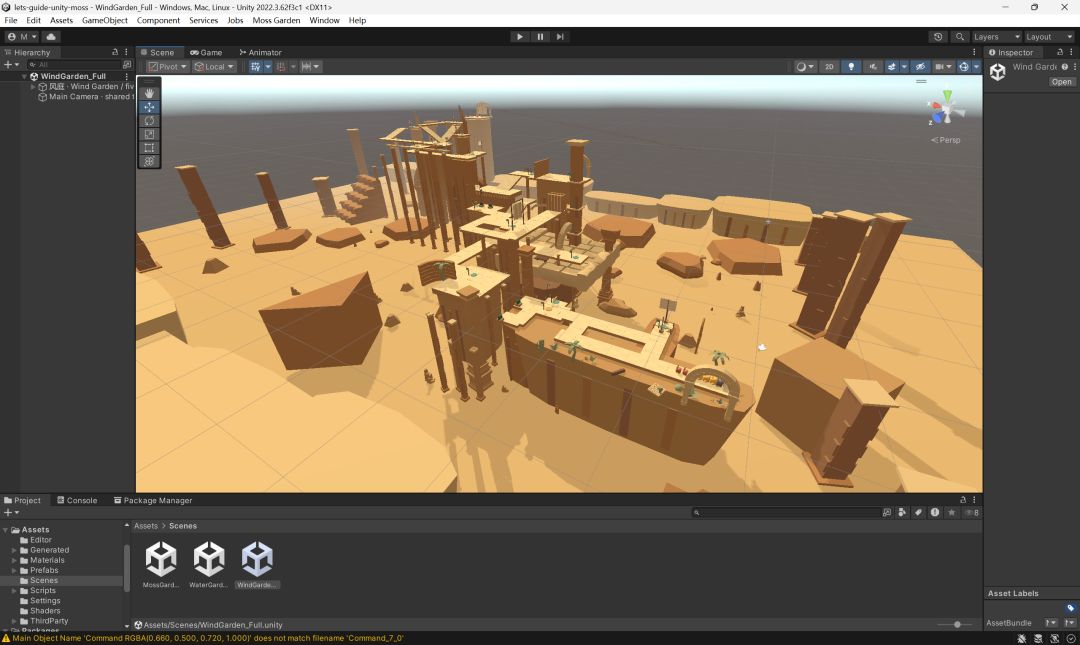The width and height of the screenshot is (1080, 645).
Task: Click the Project search field
Action: point(787,513)
